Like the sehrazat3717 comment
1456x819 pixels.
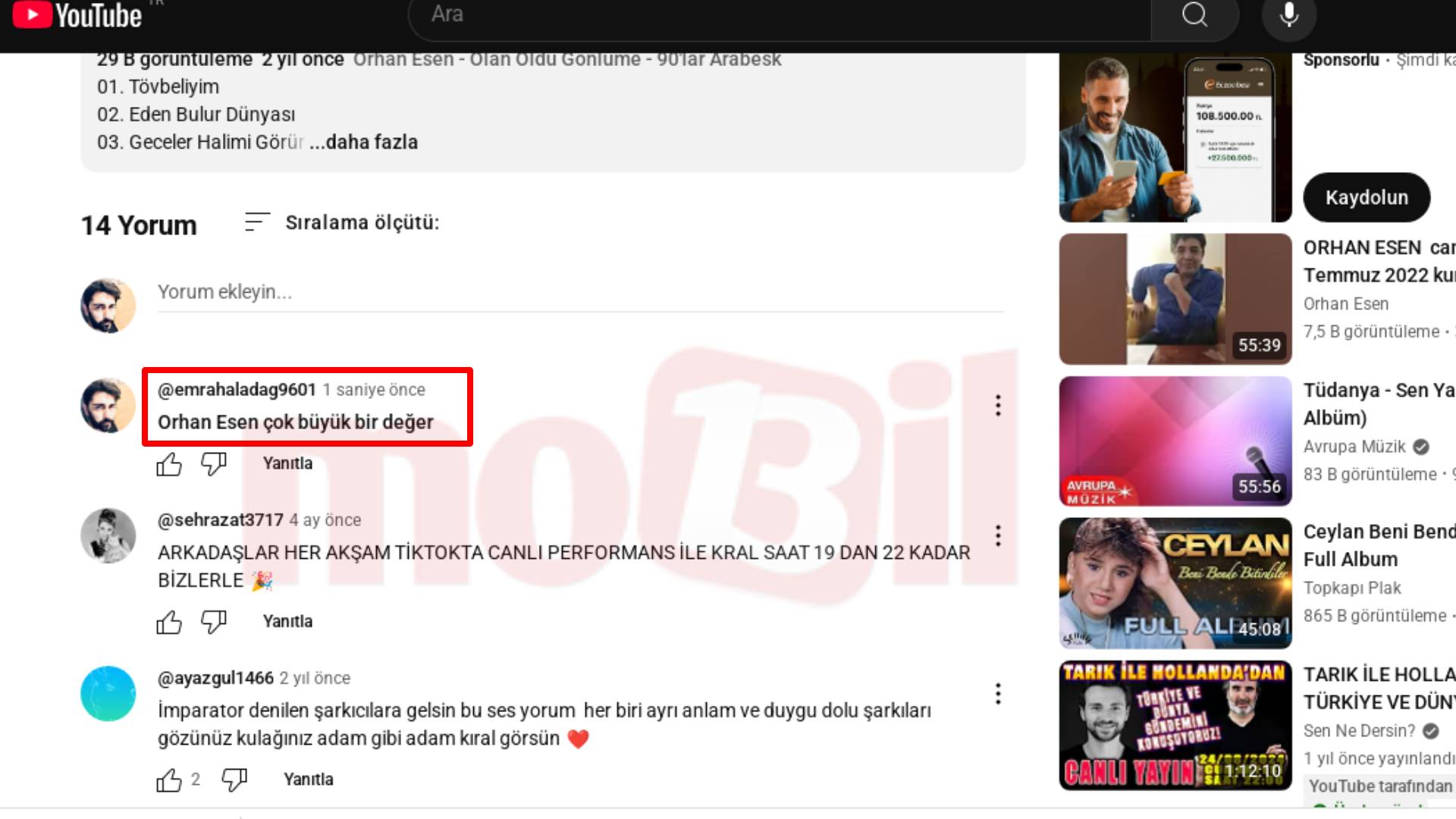coord(169,622)
